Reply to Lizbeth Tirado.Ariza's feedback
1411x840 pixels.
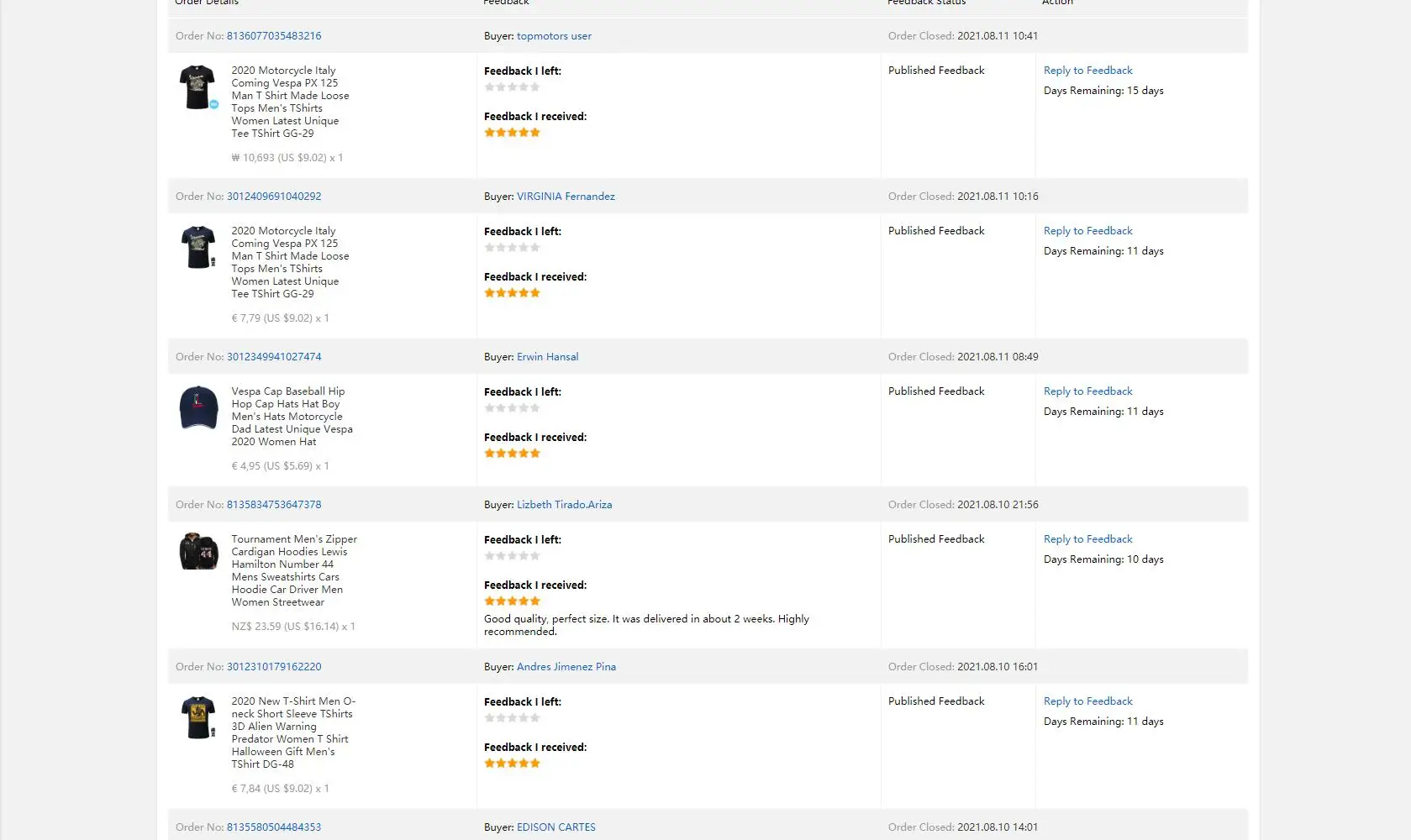[x=1087, y=539]
